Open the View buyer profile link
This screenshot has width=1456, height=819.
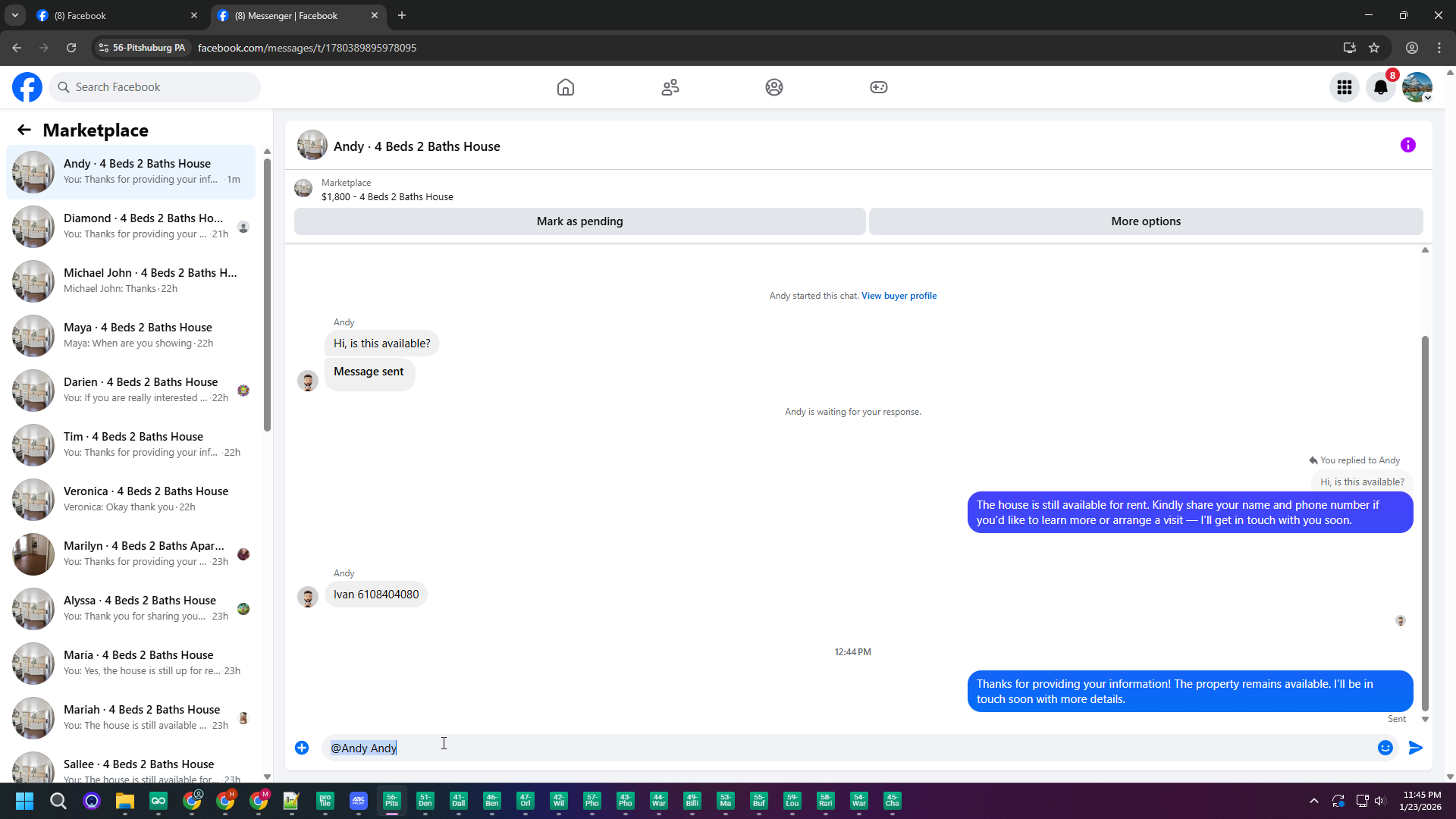pyautogui.click(x=899, y=296)
